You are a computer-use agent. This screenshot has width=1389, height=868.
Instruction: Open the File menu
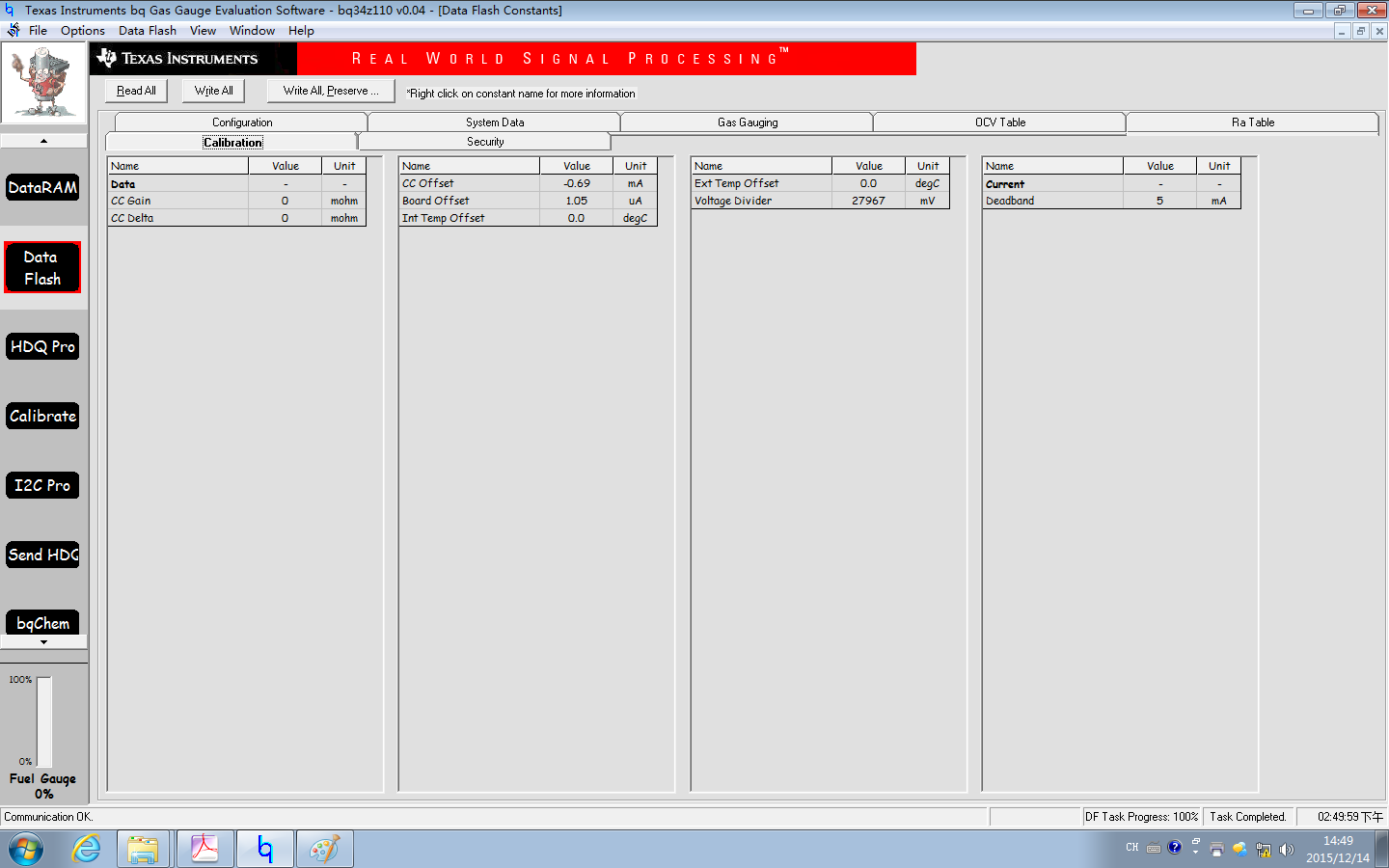coord(38,31)
